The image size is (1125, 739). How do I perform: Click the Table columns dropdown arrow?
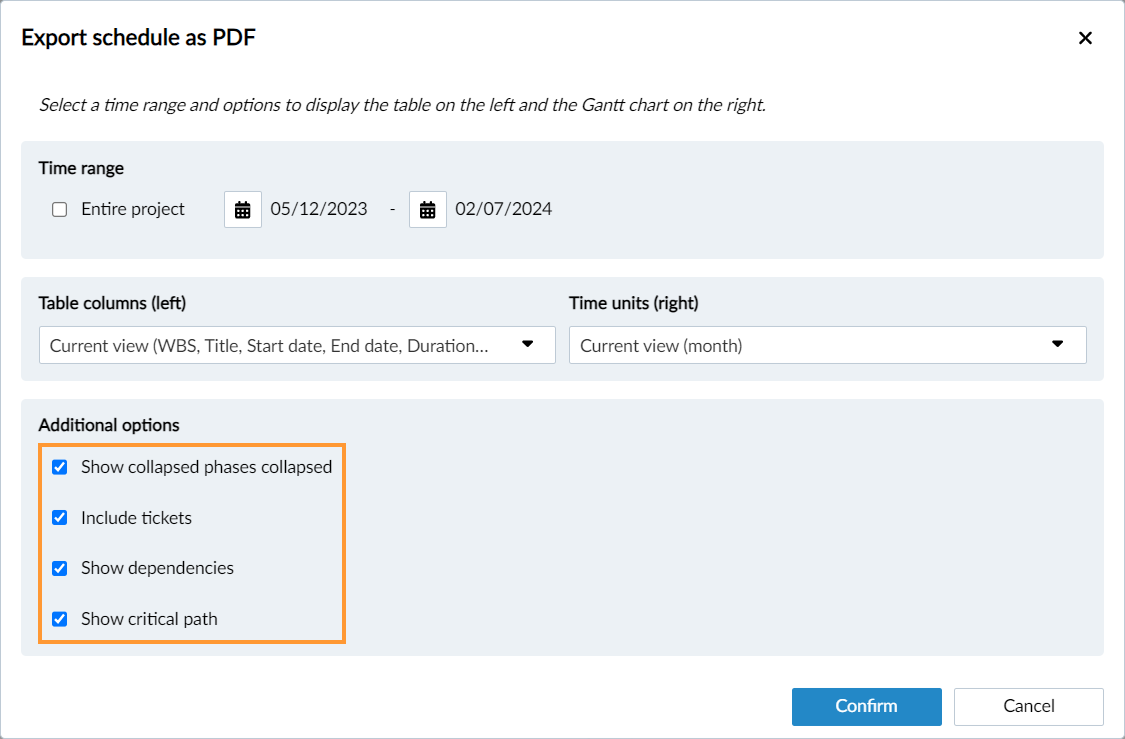pyautogui.click(x=528, y=345)
